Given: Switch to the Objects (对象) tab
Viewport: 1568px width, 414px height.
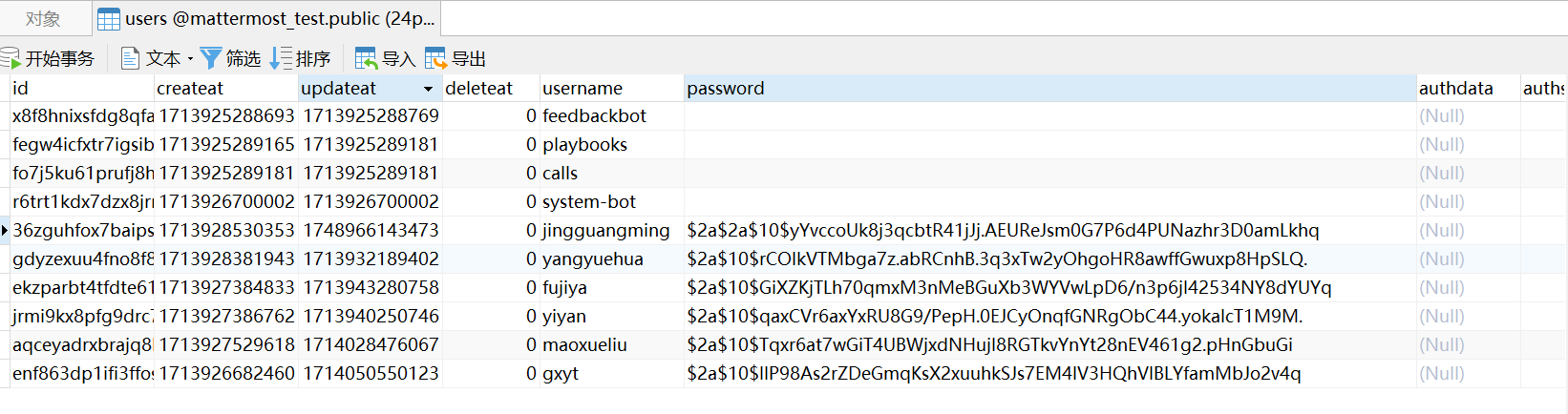Looking at the screenshot, I should pos(43,19).
